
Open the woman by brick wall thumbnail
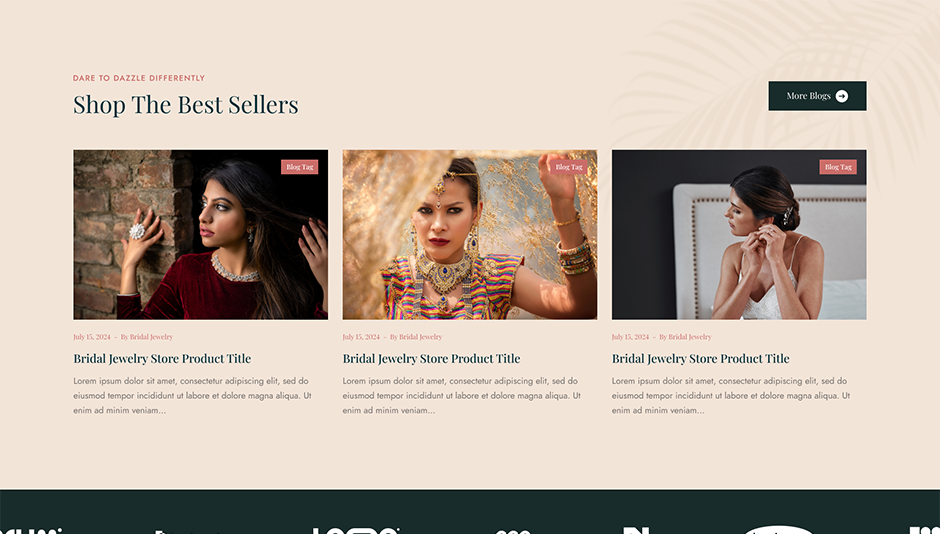point(200,234)
